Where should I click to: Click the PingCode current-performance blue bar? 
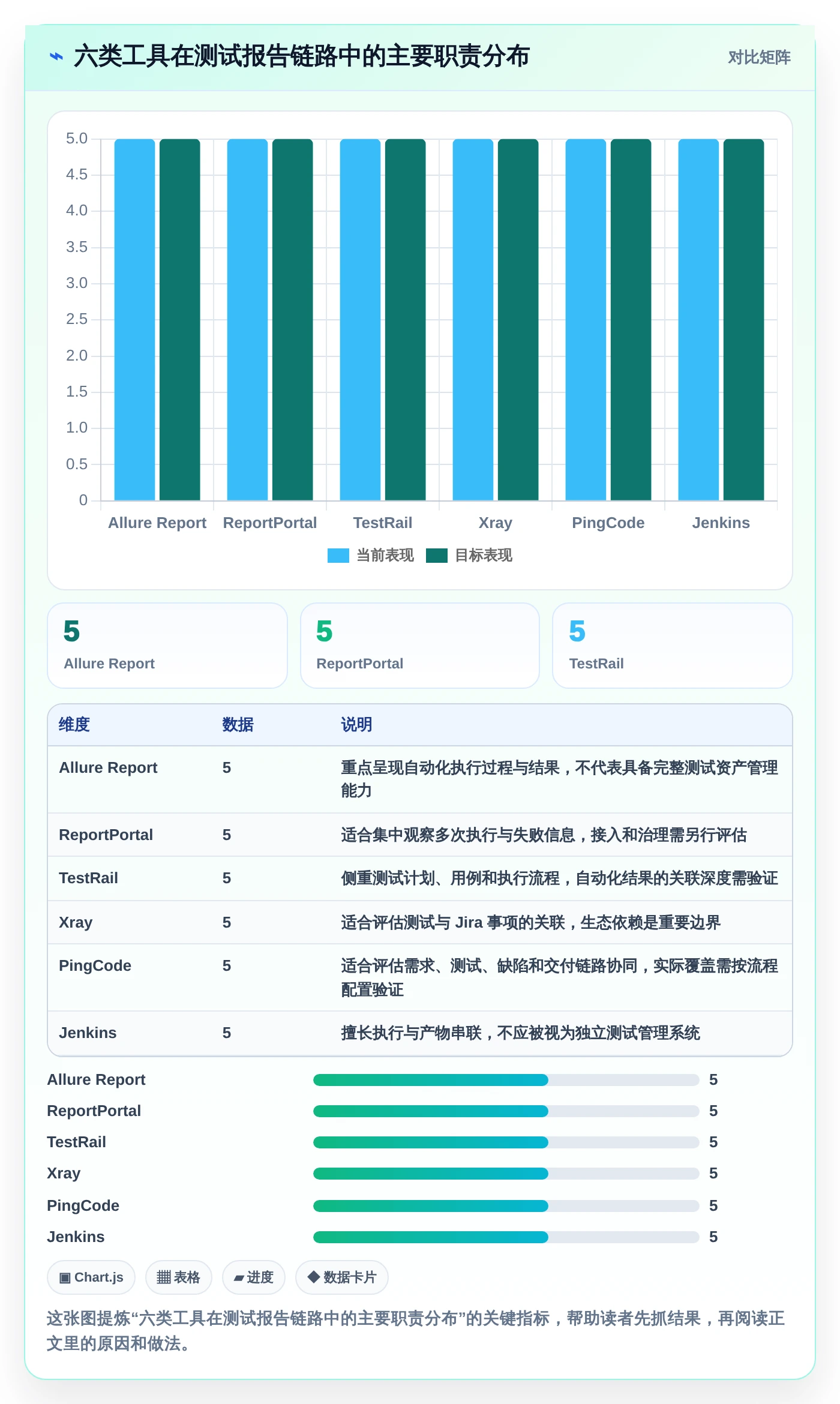586,320
